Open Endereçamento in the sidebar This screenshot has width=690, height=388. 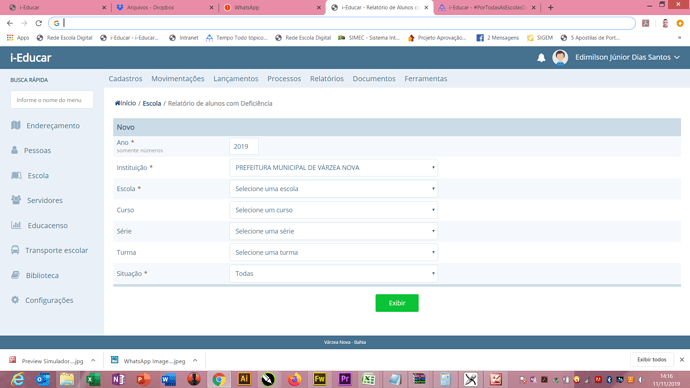pos(46,125)
